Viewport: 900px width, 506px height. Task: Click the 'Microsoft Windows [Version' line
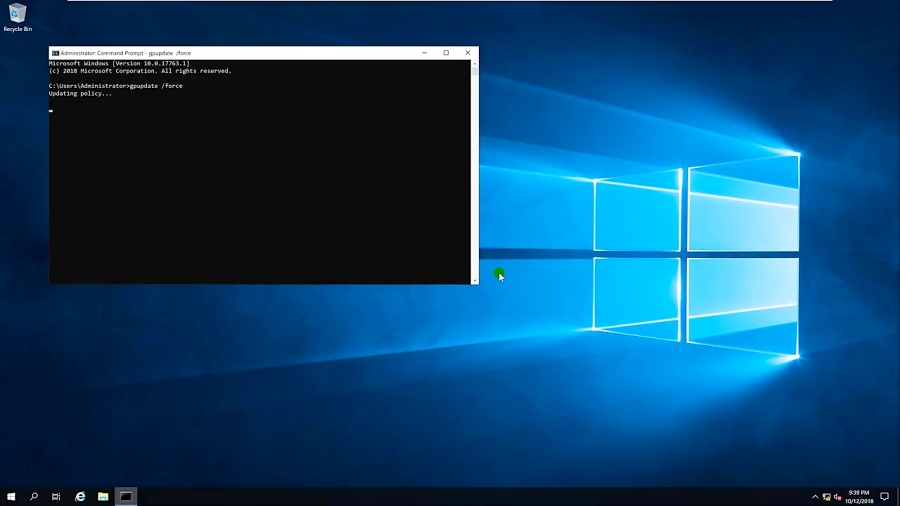tap(119, 64)
